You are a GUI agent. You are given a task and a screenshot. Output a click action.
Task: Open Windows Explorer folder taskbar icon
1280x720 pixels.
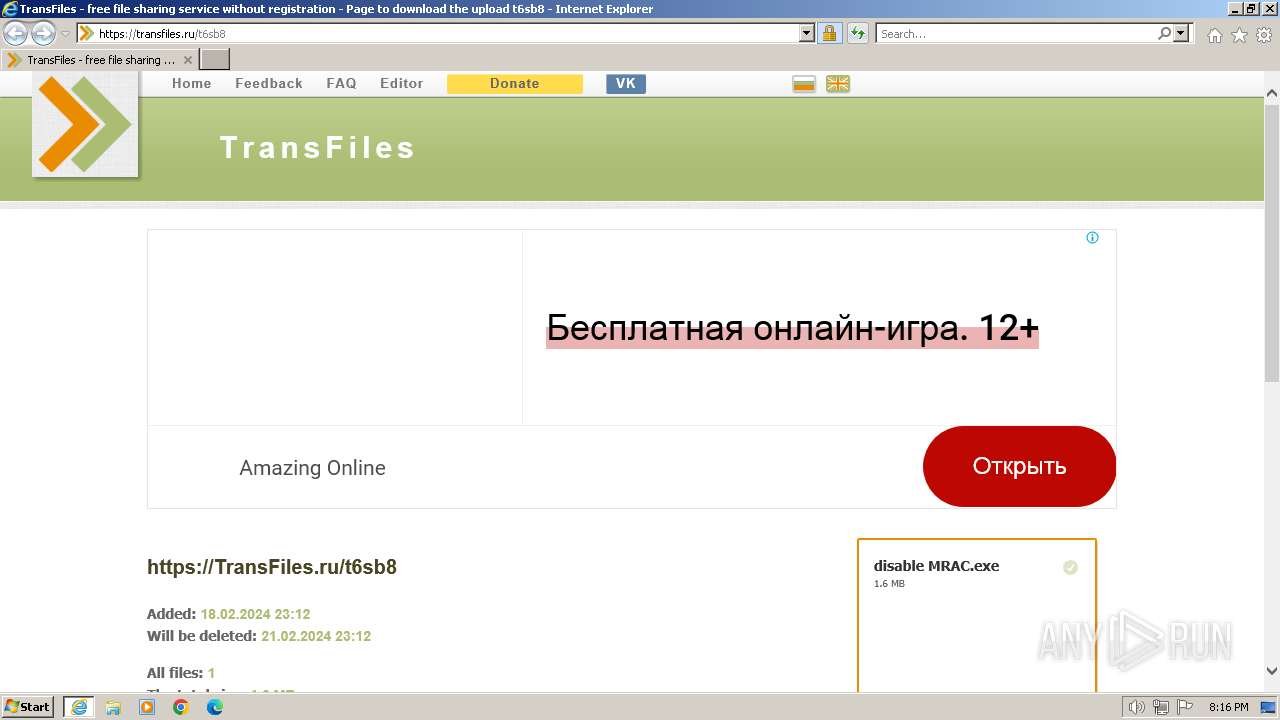[113, 707]
